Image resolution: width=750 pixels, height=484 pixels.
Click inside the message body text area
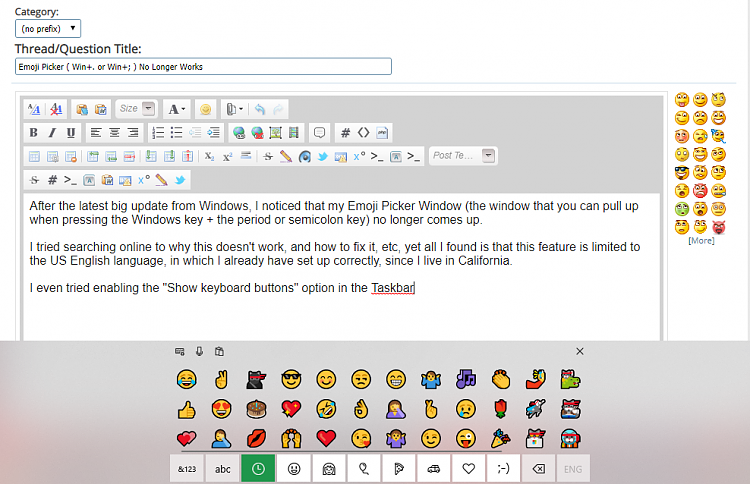(x=342, y=267)
